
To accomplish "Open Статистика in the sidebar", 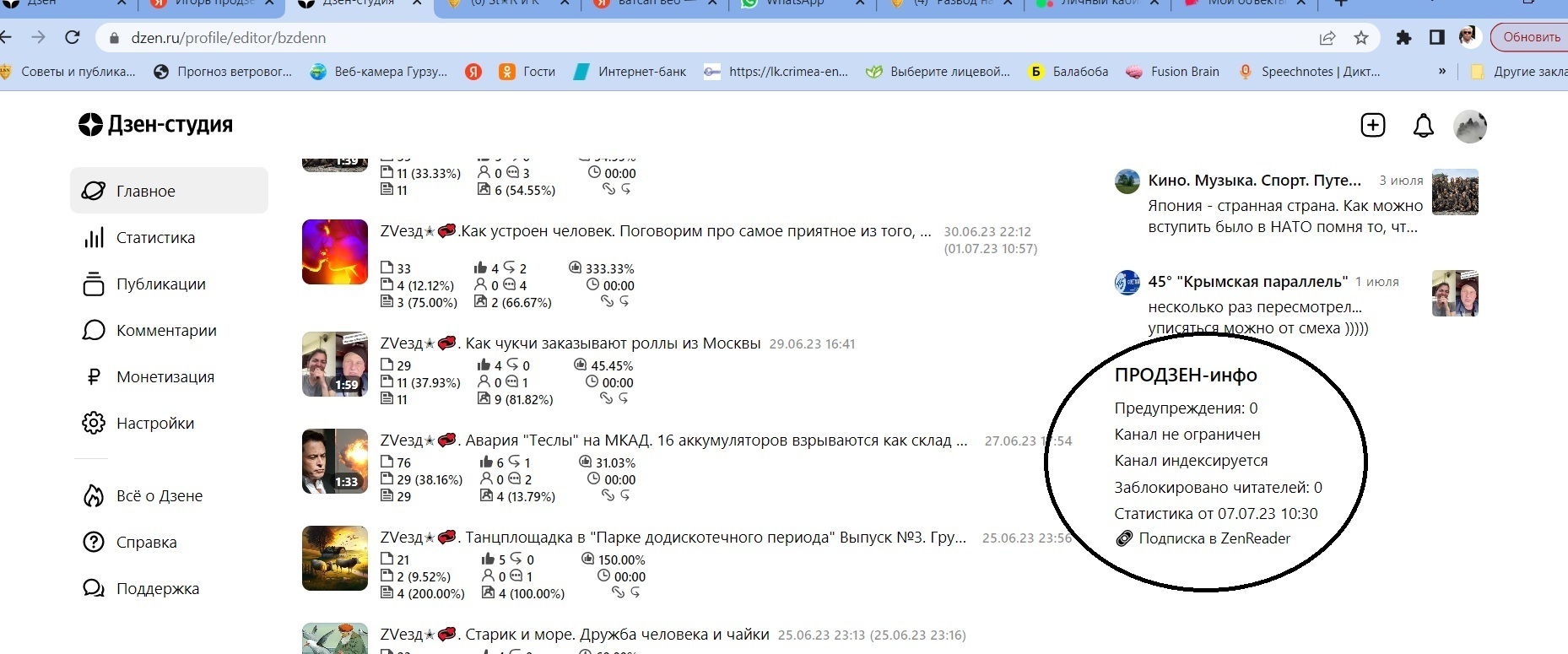I will 155,238.
